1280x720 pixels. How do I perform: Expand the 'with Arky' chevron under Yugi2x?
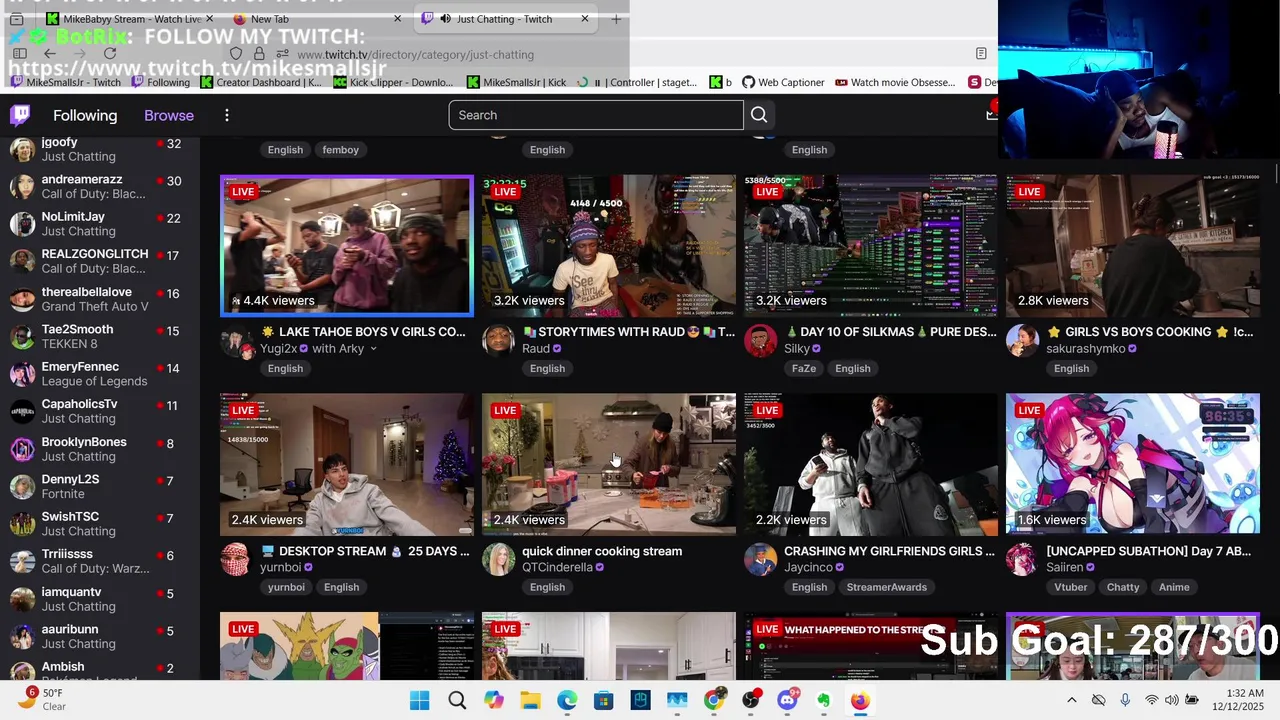coord(373,349)
